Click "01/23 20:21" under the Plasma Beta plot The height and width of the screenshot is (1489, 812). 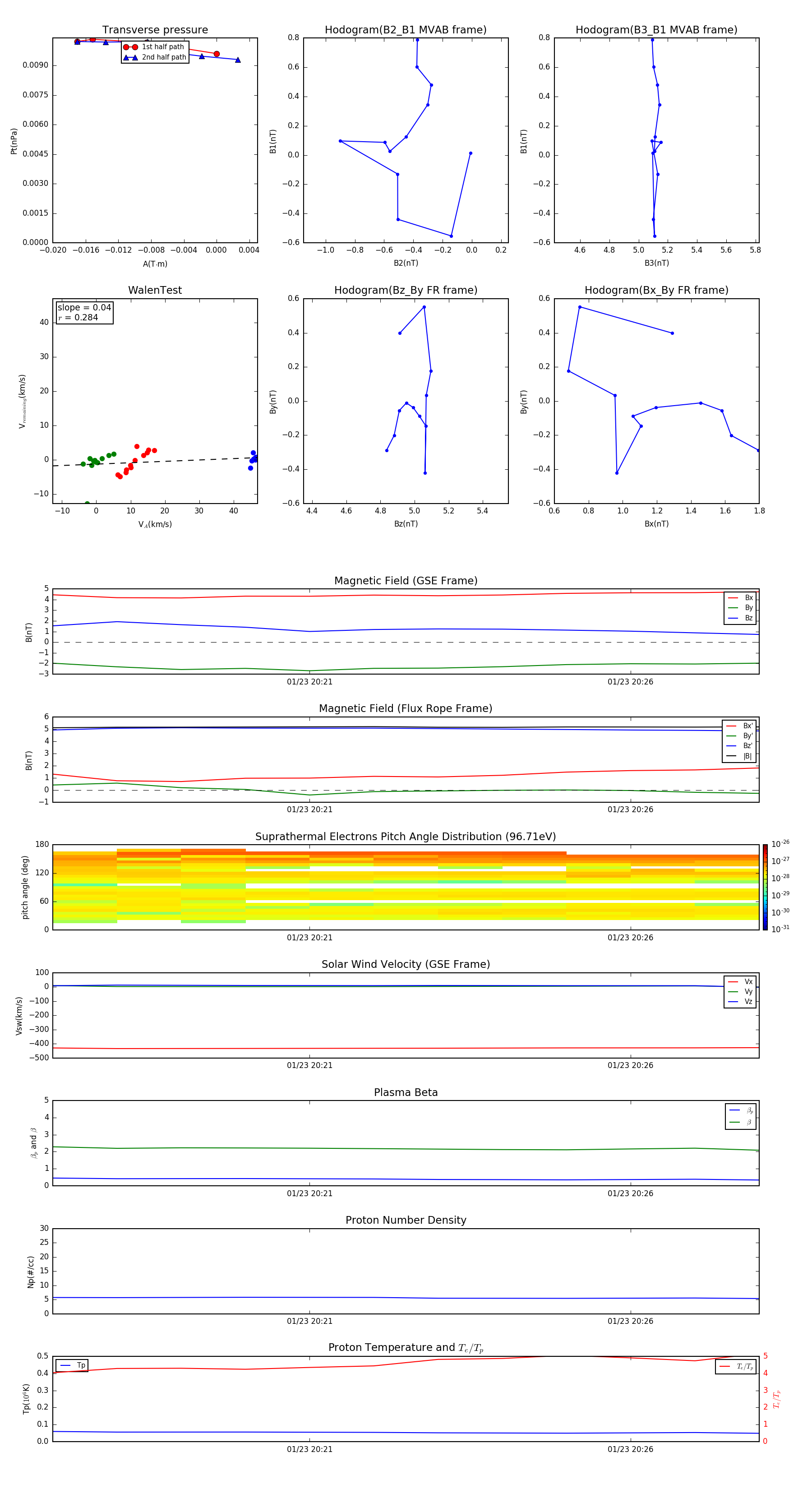(x=309, y=1193)
